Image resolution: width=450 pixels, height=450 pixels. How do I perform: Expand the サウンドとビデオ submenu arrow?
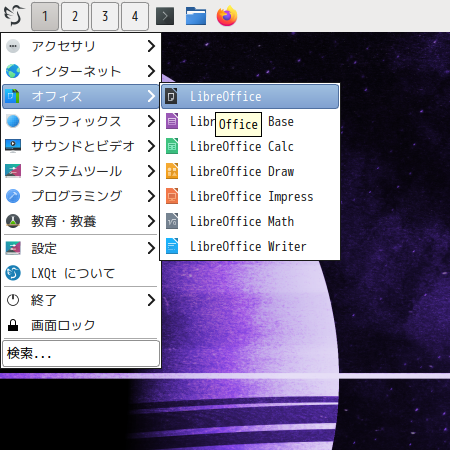(x=151, y=146)
